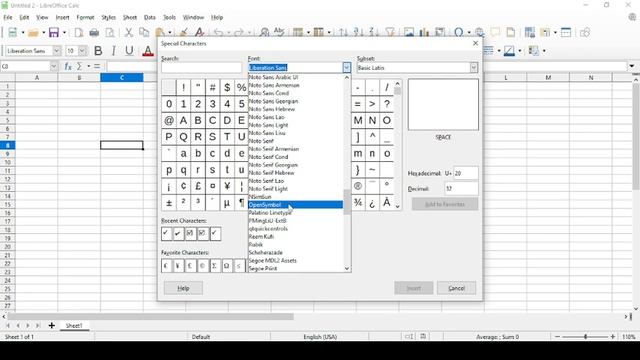Screen dimensions: 640x360
Task: Click the Open folder icon
Action: pos(33,33)
